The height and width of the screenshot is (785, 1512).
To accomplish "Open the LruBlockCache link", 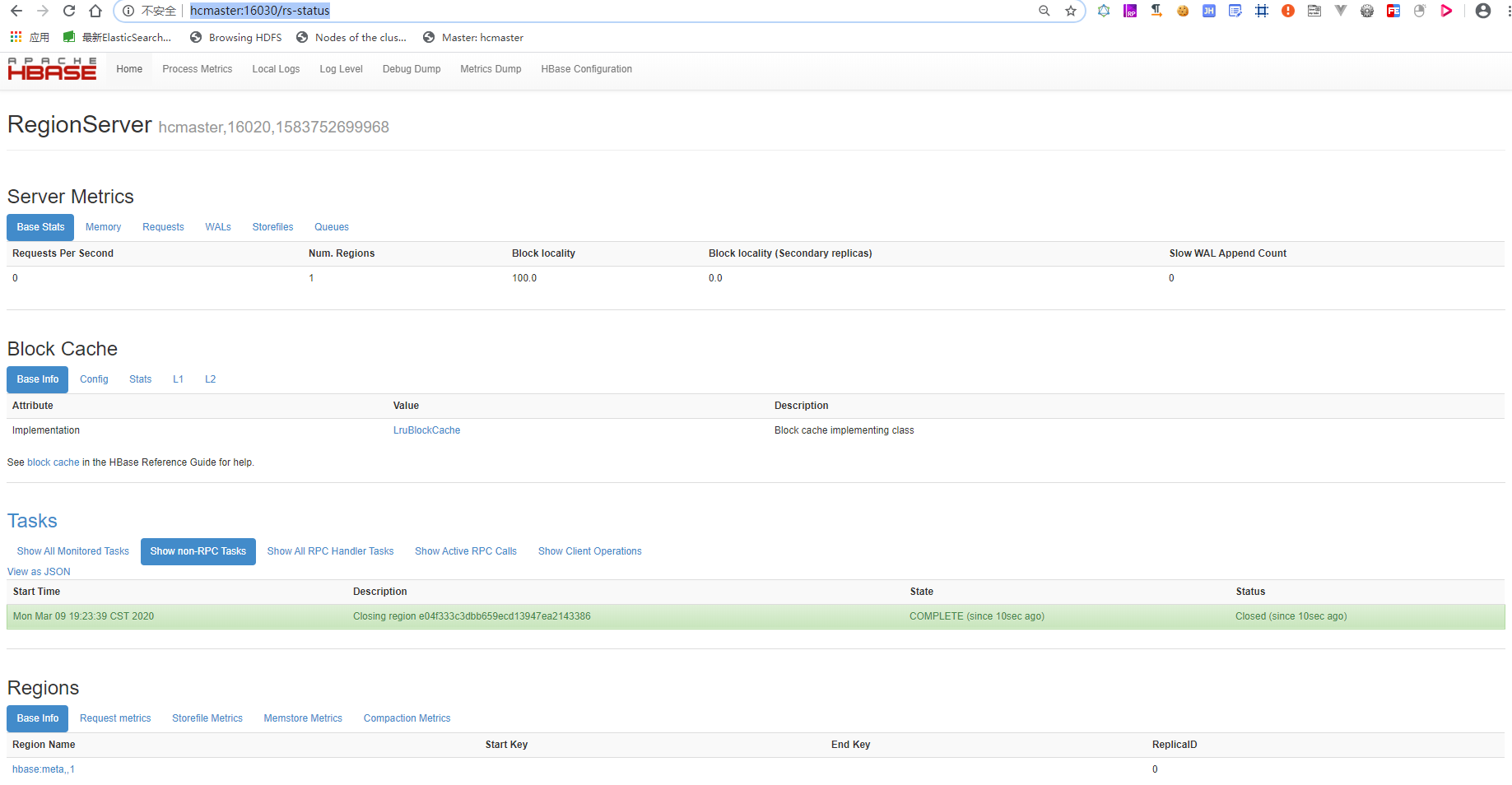I will pyautogui.click(x=426, y=430).
